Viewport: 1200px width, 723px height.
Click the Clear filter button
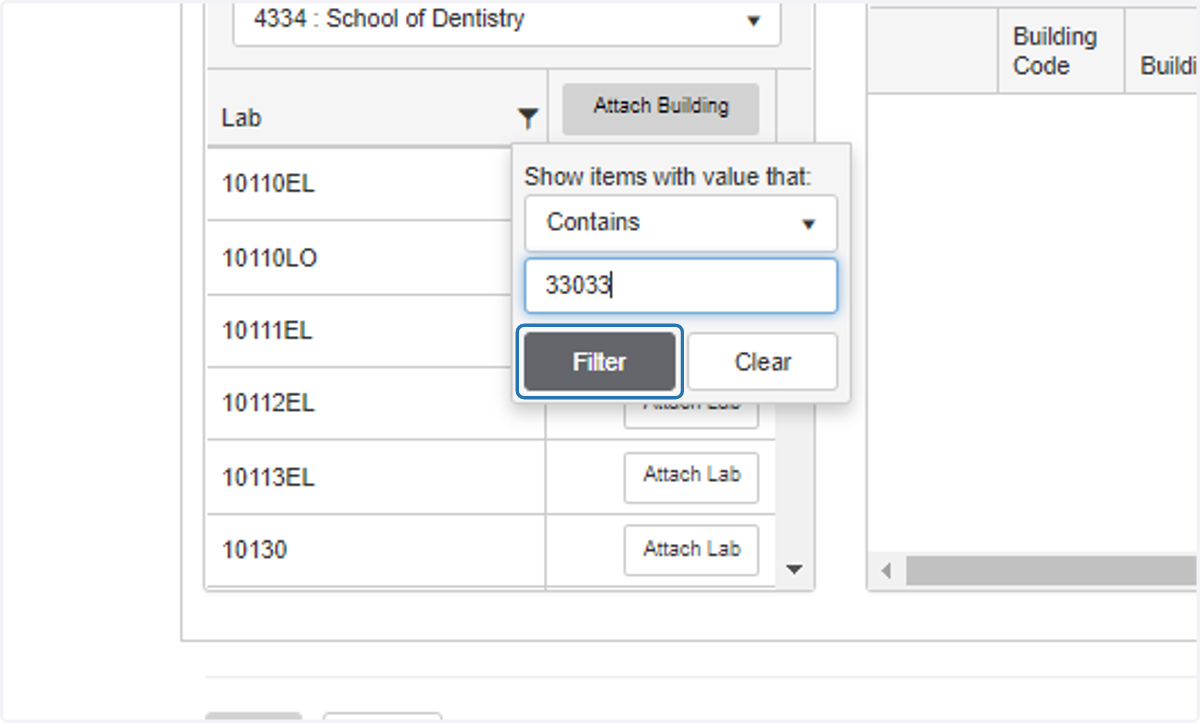click(763, 362)
